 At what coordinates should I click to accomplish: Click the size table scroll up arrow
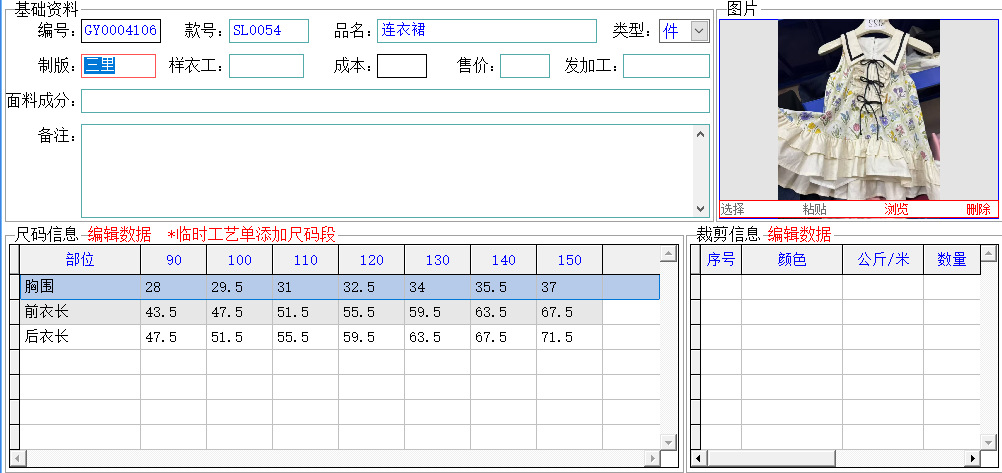[668, 254]
